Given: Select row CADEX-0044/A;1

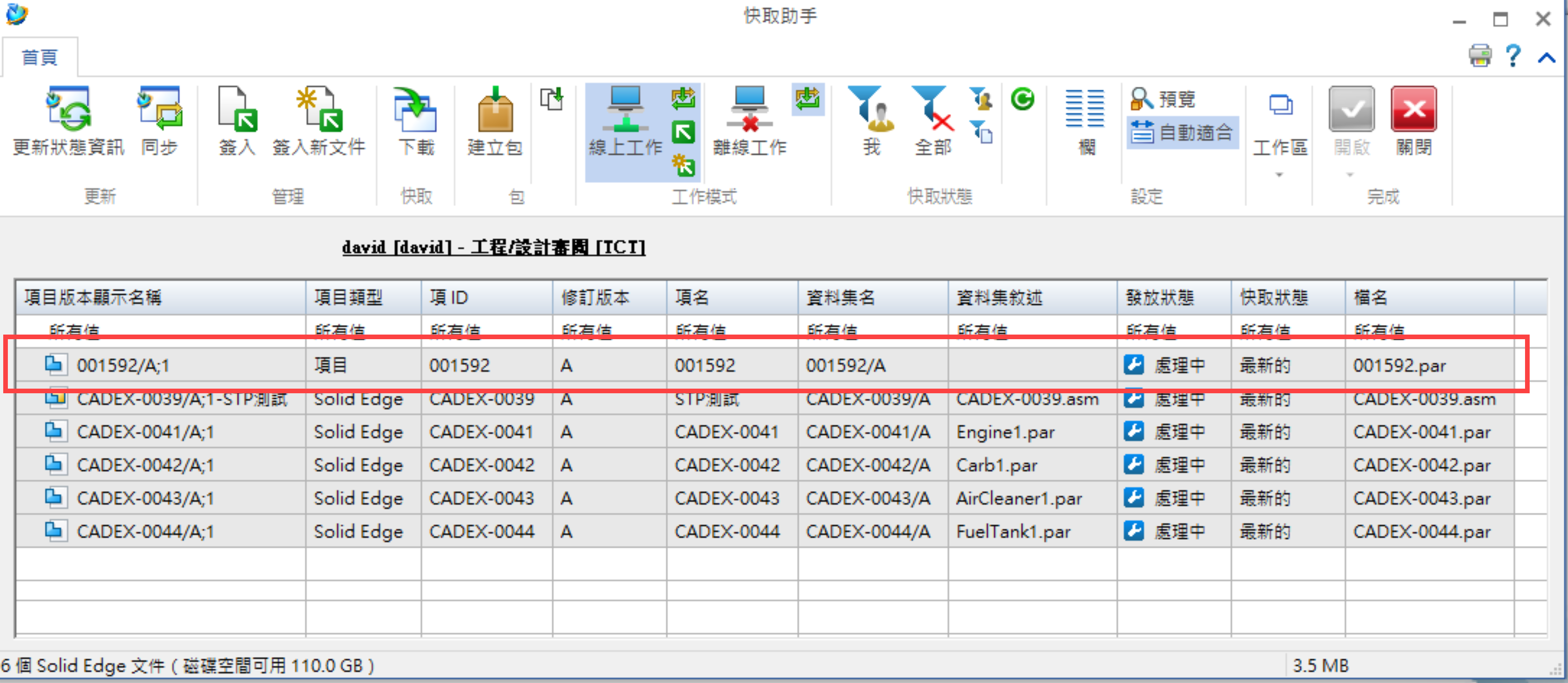Looking at the screenshot, I should 765,531.
